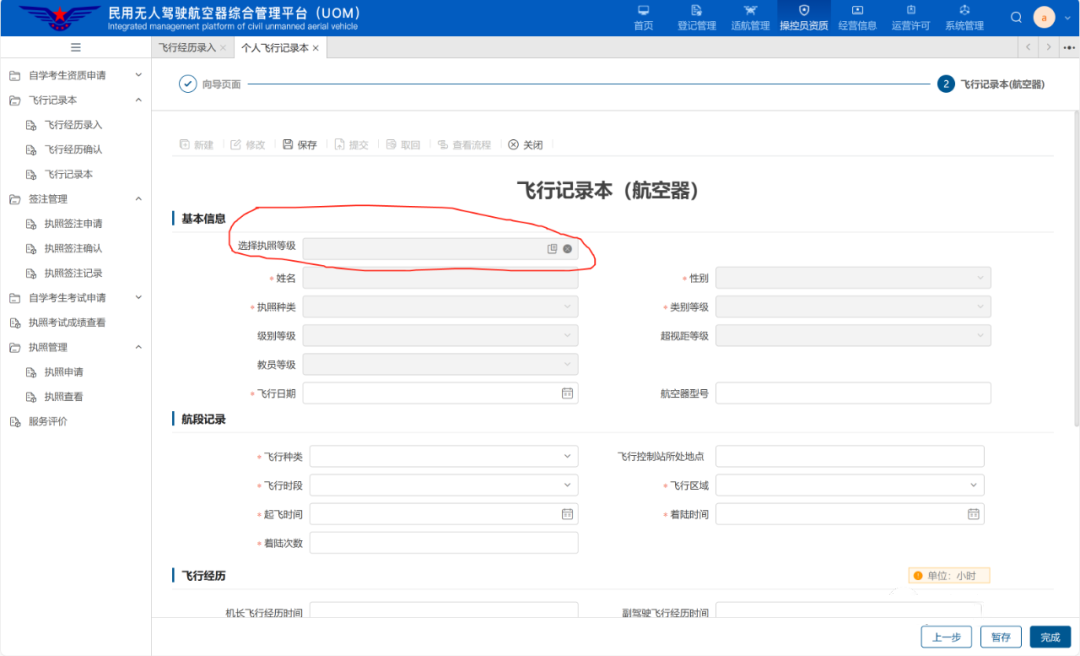Click the 保存 toolbar button
The height and width of the screenshot is (656, 1080).
(300, 145)
